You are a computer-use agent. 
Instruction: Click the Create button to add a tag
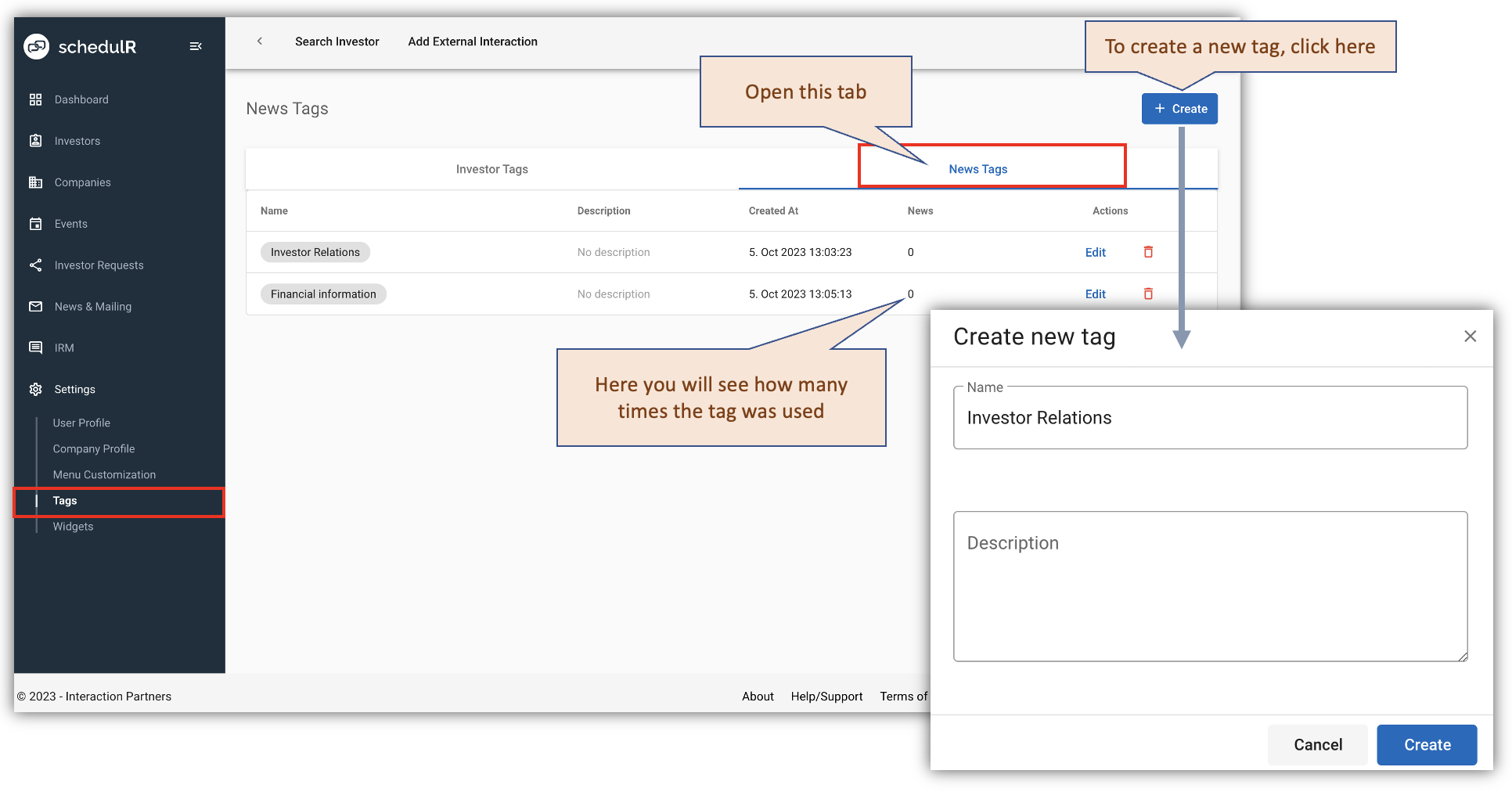(x=1179, y=108)
